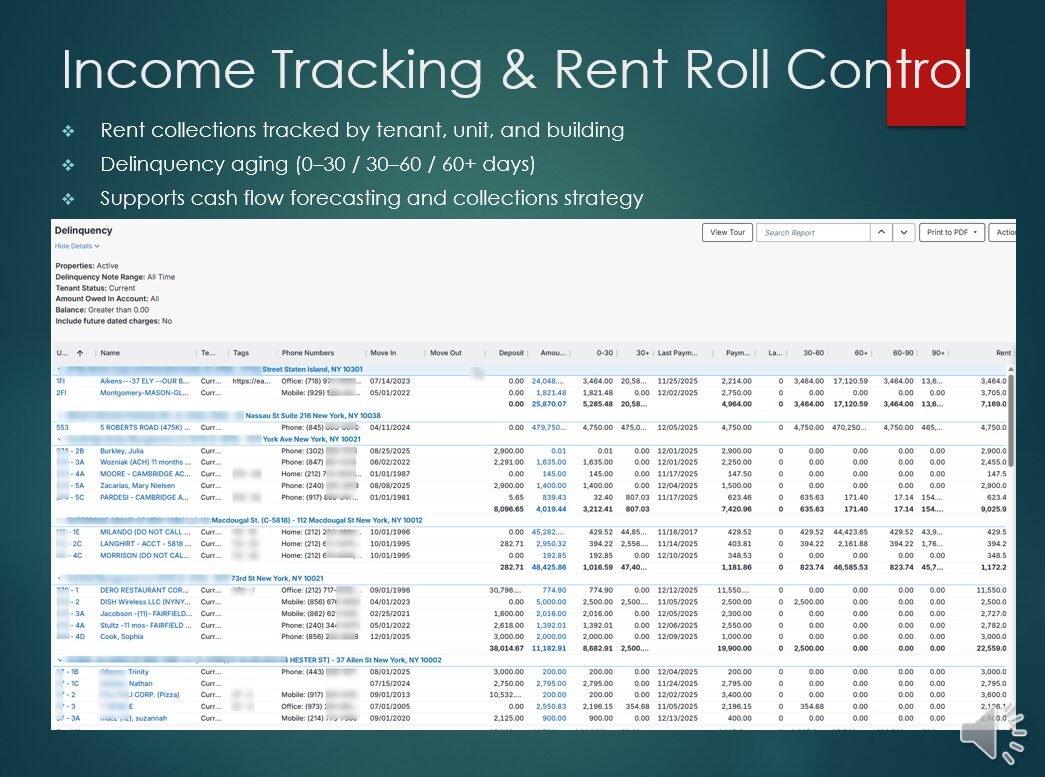Viewport: 1045px width, 777px height.
Task: Select the Move In column header
Action: pos(383,353)
